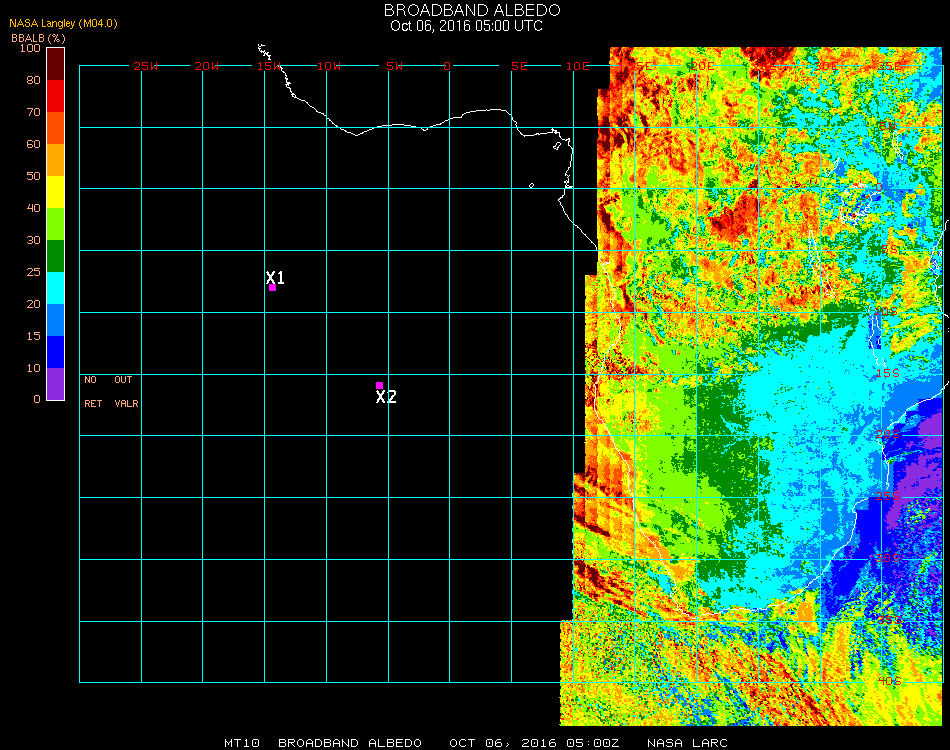Viewport: 950px width, 750px height.
Task: Click the magenta X2 marker square
Action: 379,385
